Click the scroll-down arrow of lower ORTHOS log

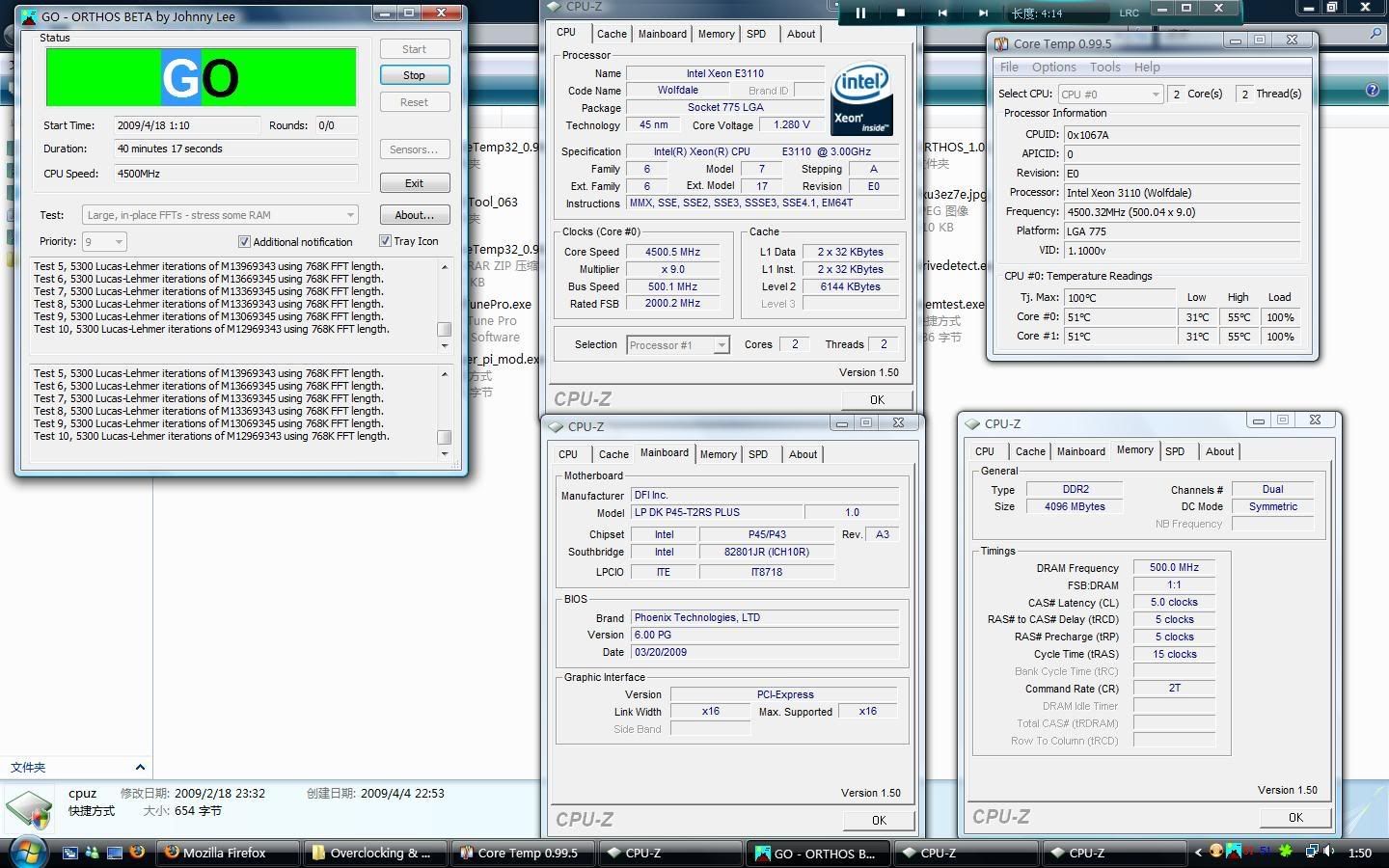[x=445, y=453]
